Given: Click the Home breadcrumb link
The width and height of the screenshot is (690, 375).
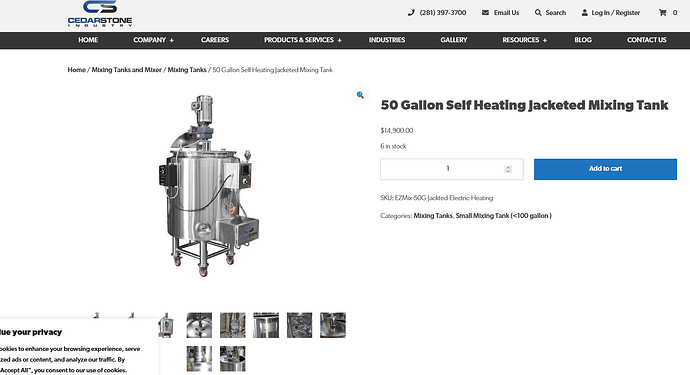Looking at the screenshot, I should pos(77,70).
